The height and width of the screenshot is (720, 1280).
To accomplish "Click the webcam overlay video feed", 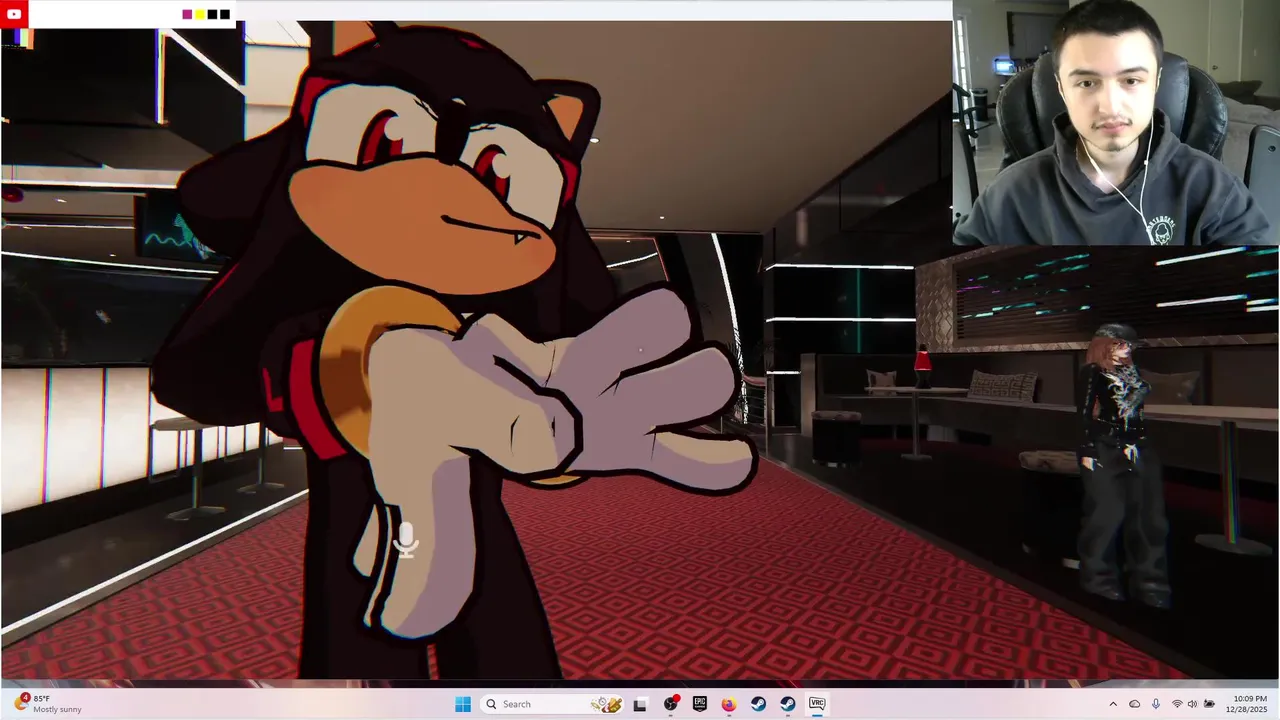I will (1116, 122).
